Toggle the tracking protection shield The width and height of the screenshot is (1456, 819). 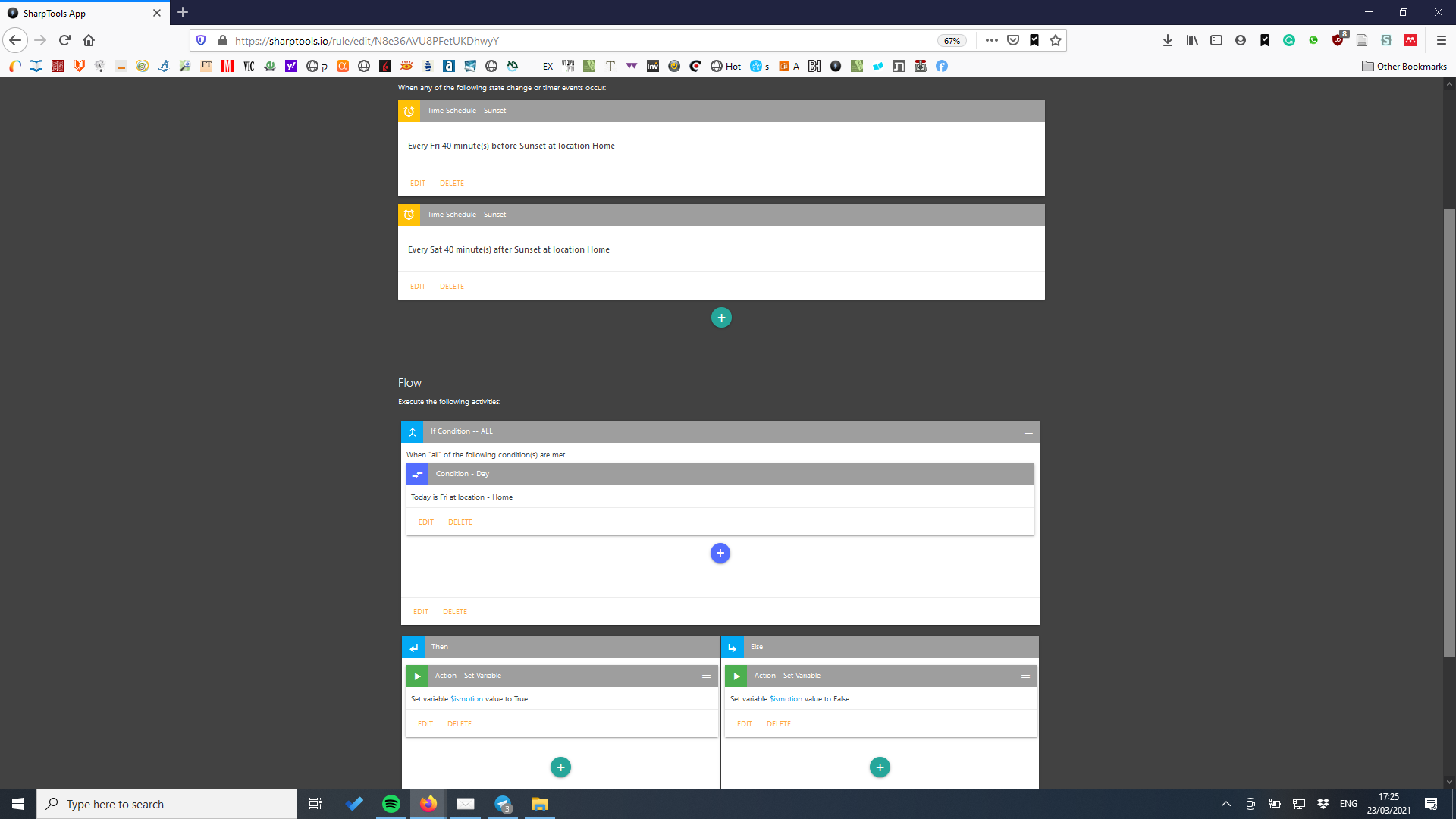200,40
